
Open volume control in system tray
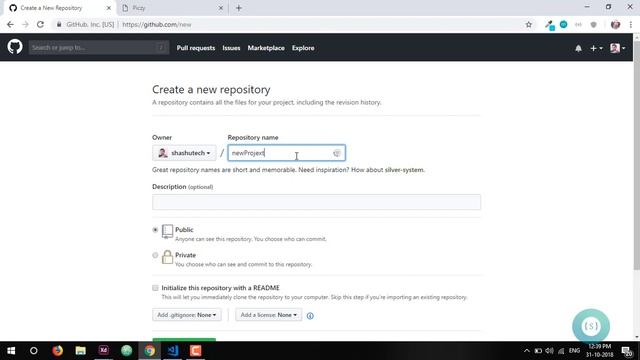point(549,351)
